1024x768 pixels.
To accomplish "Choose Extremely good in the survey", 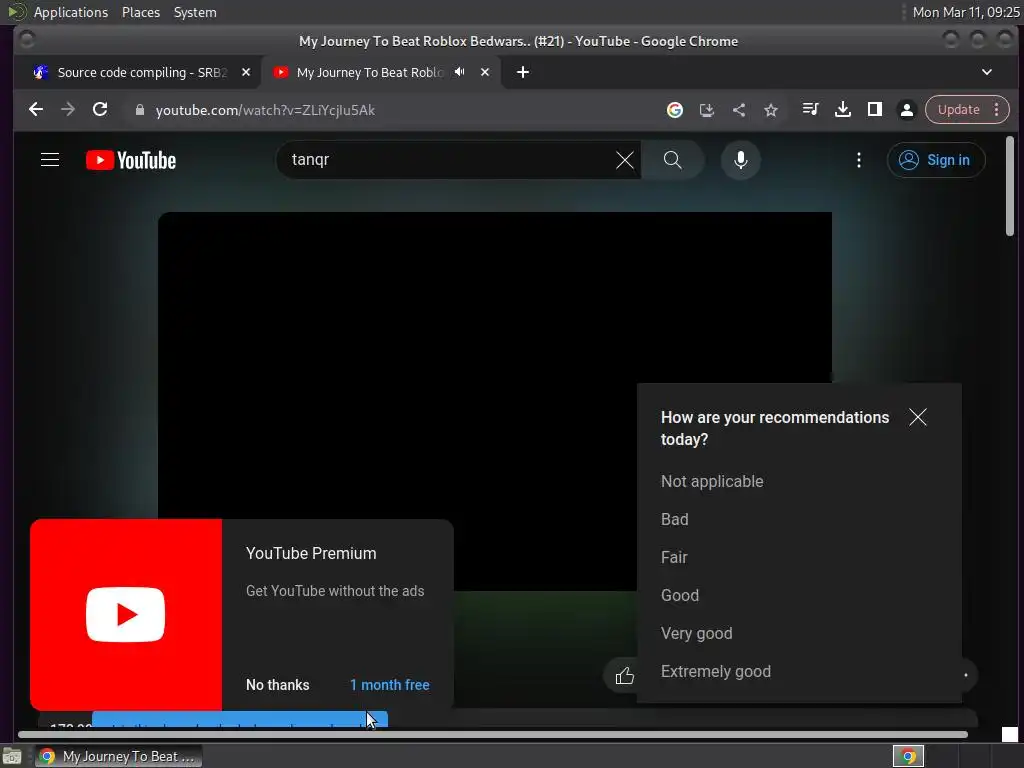I will point(716,671).
